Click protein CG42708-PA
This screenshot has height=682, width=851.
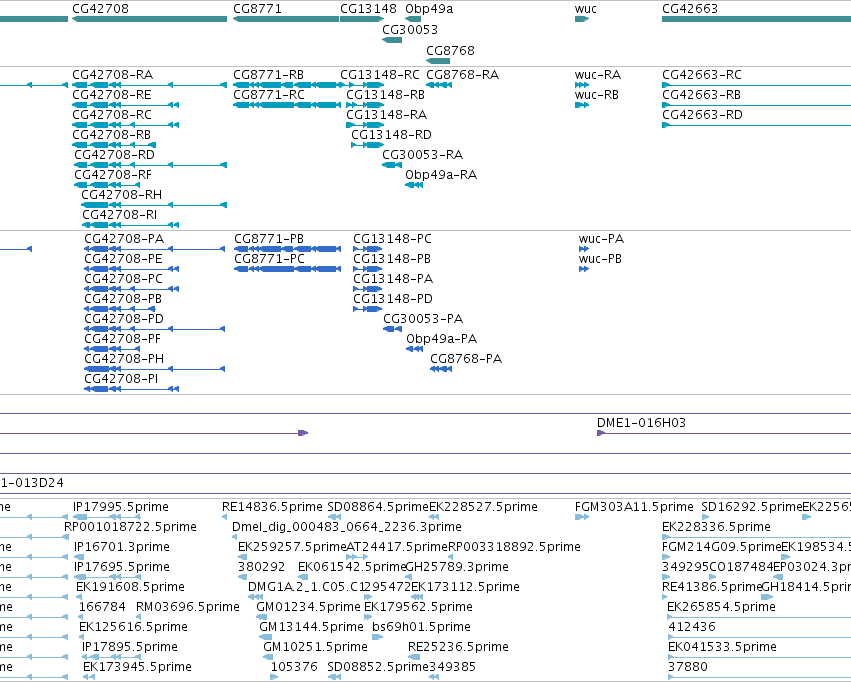[124, 239]
